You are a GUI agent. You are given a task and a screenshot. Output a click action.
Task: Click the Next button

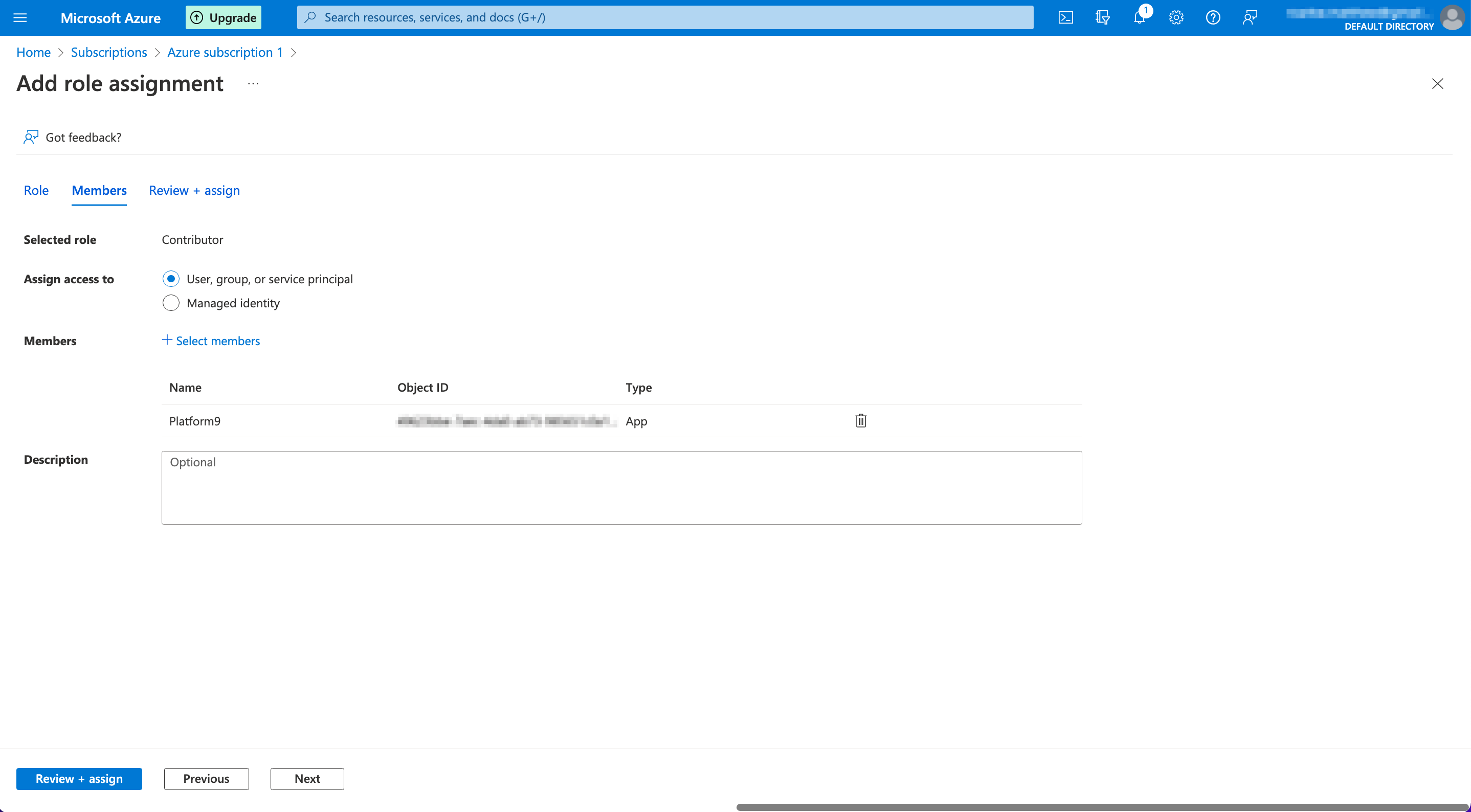307,779
